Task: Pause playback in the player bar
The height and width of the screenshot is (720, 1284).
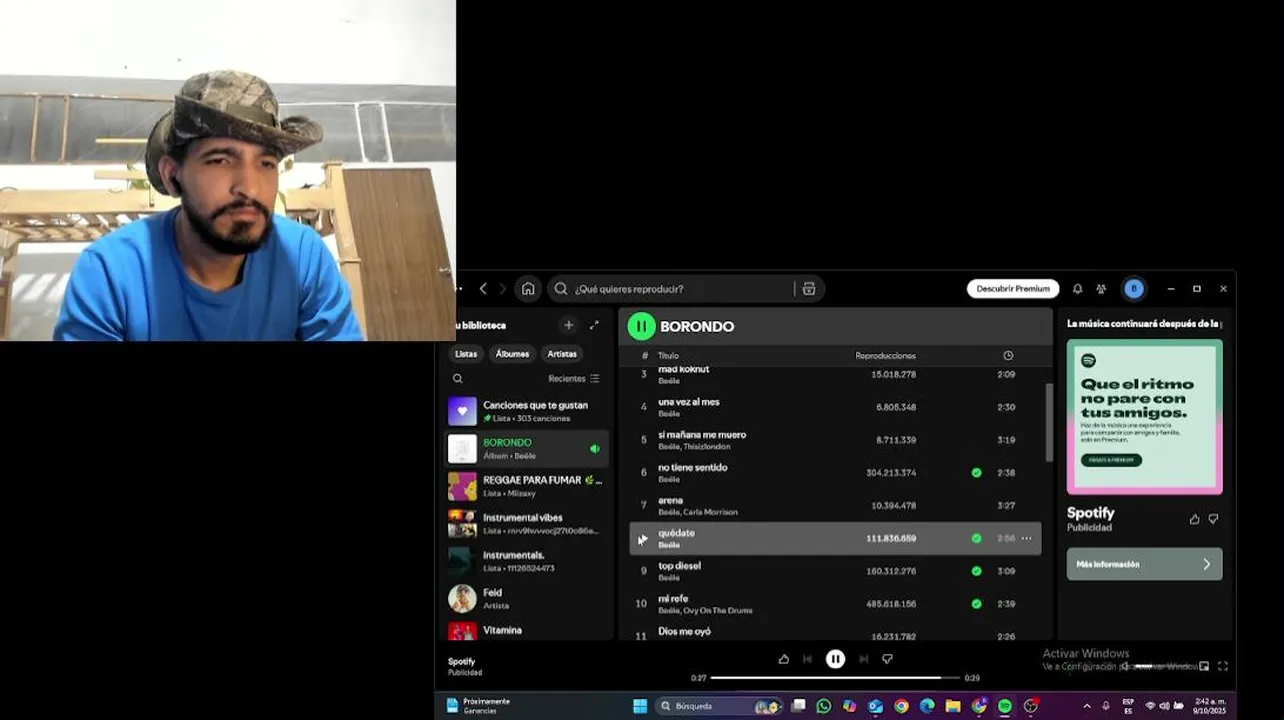Action: click(x=835, y=659)
